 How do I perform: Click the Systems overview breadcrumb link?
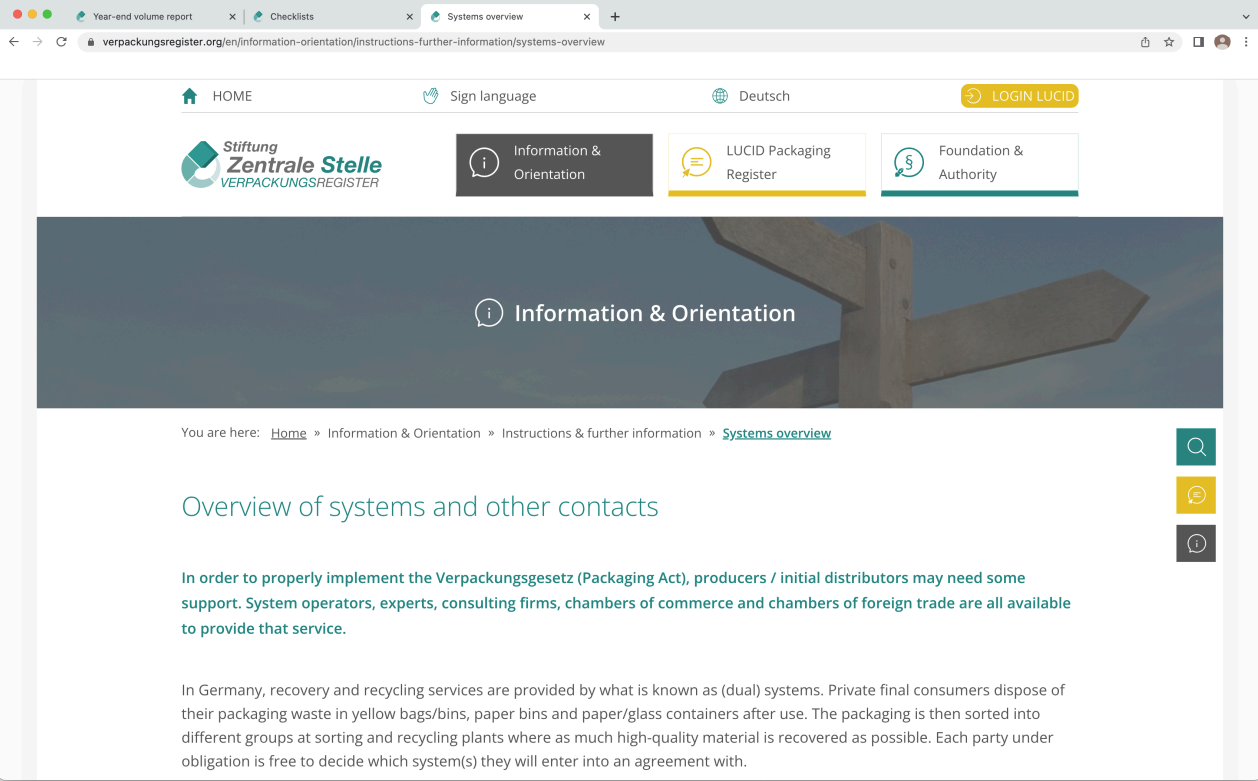[x=776, y=433]
